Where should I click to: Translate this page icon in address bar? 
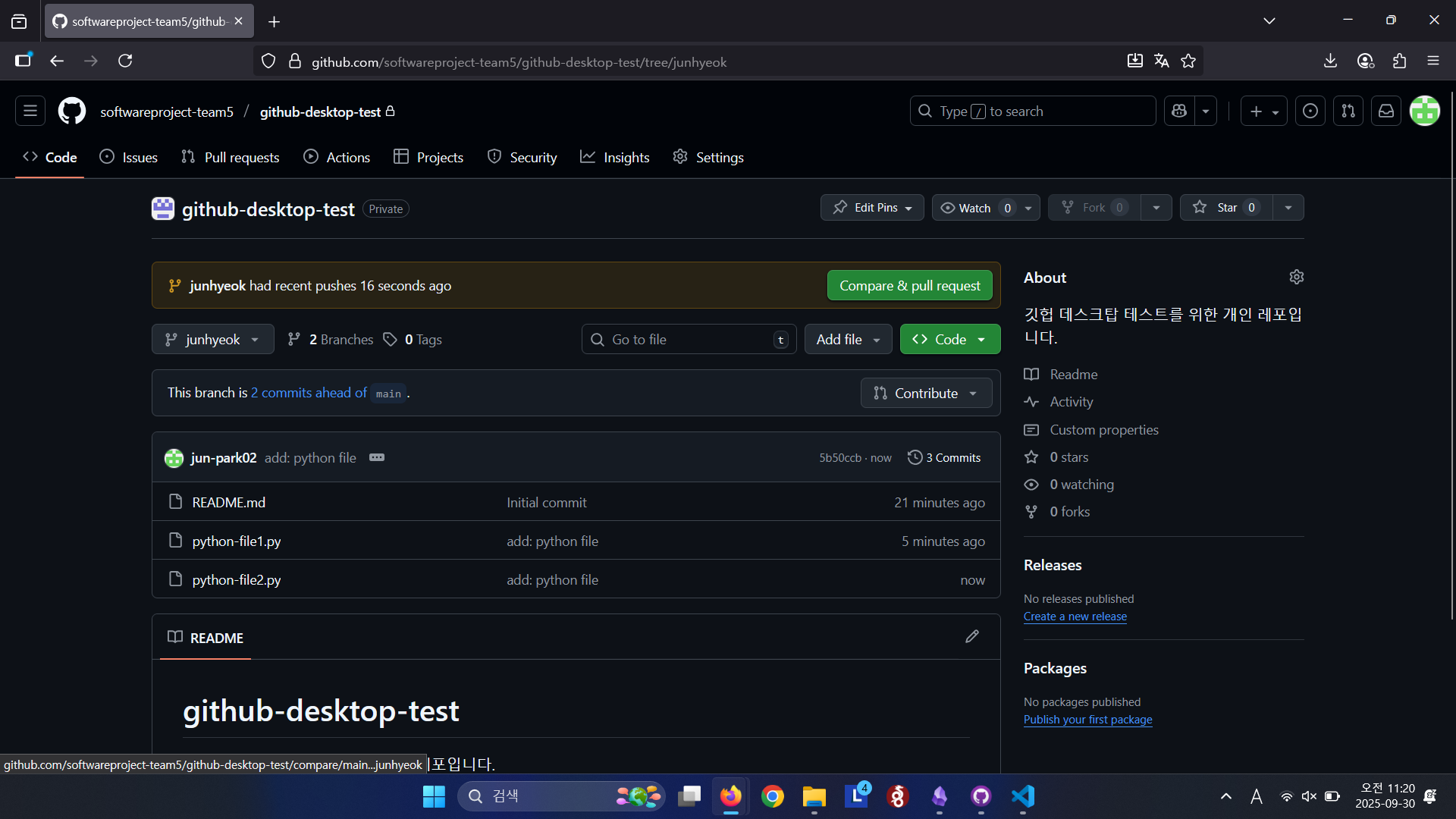tap(1162, 61)
